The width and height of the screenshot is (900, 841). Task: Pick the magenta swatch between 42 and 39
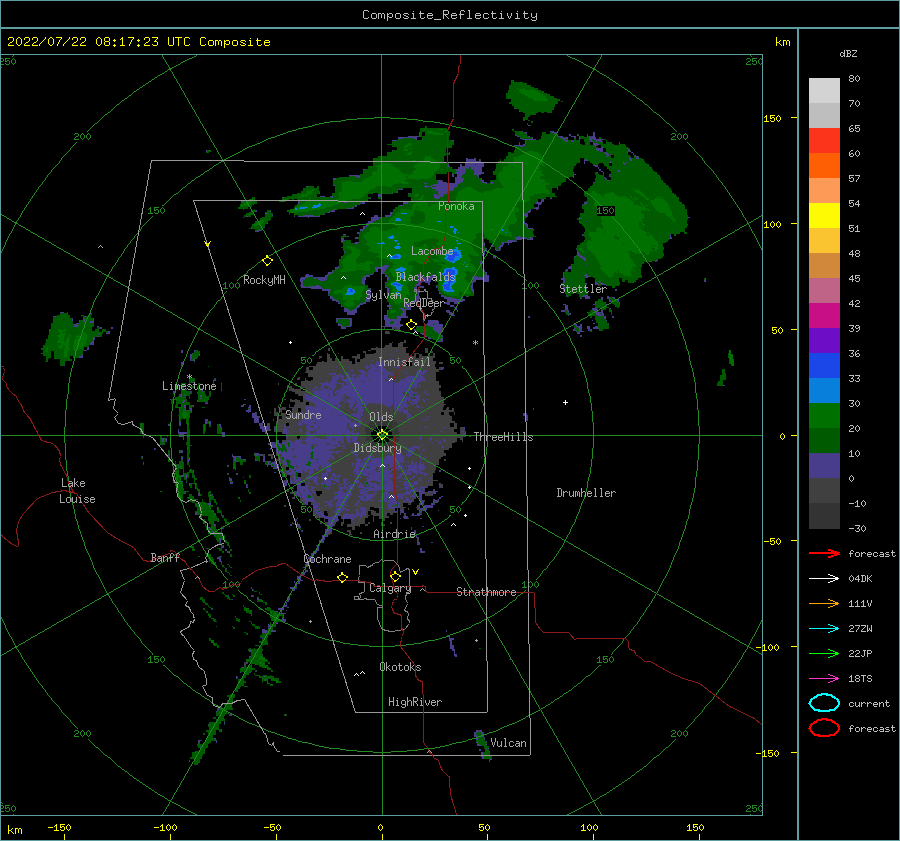click(824, 316)
